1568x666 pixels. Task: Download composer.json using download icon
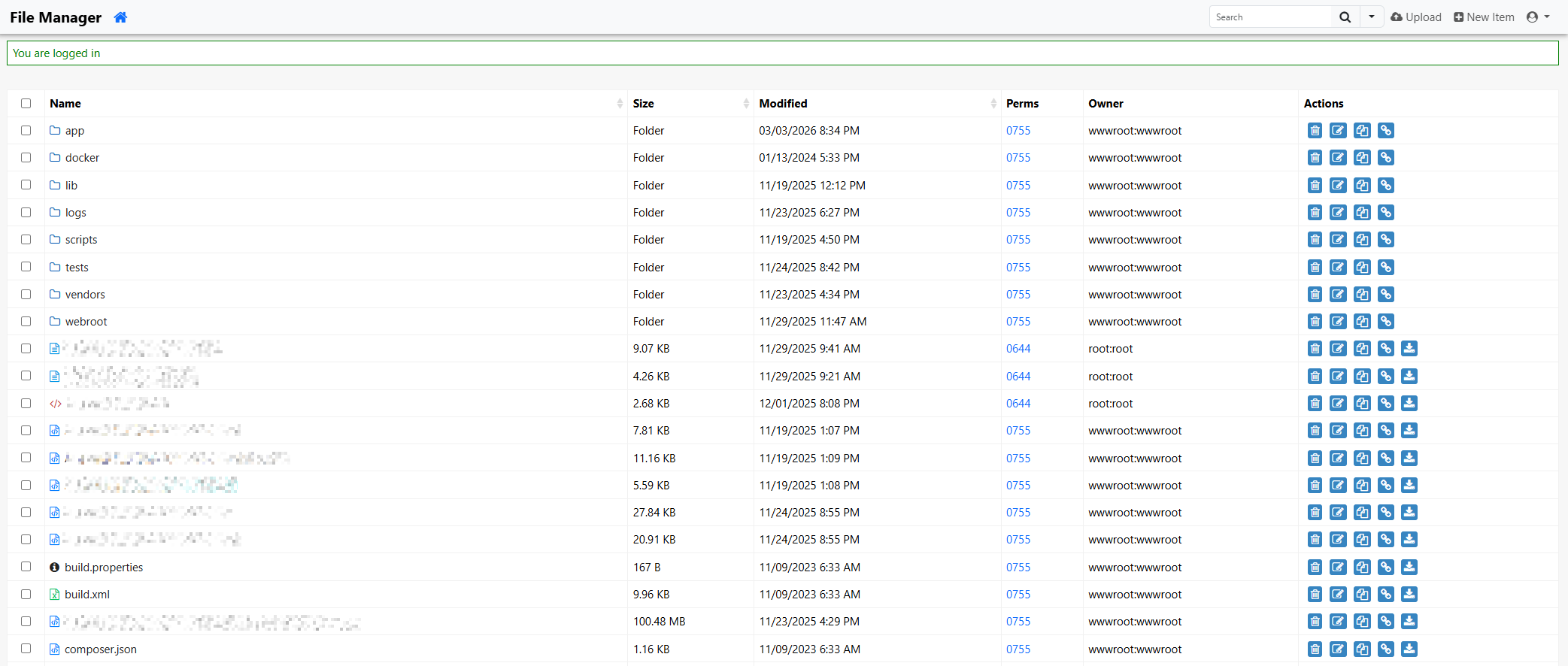pos(1409,649)
